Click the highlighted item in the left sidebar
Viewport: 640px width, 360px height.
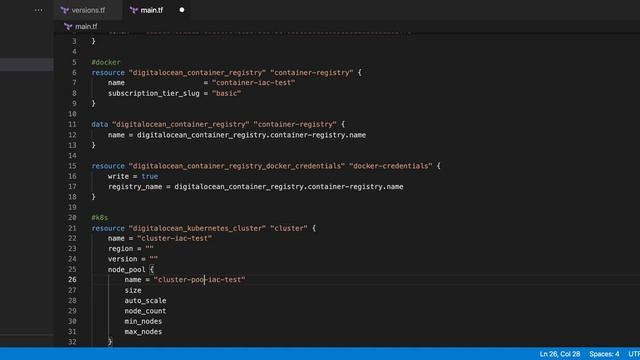27,64
